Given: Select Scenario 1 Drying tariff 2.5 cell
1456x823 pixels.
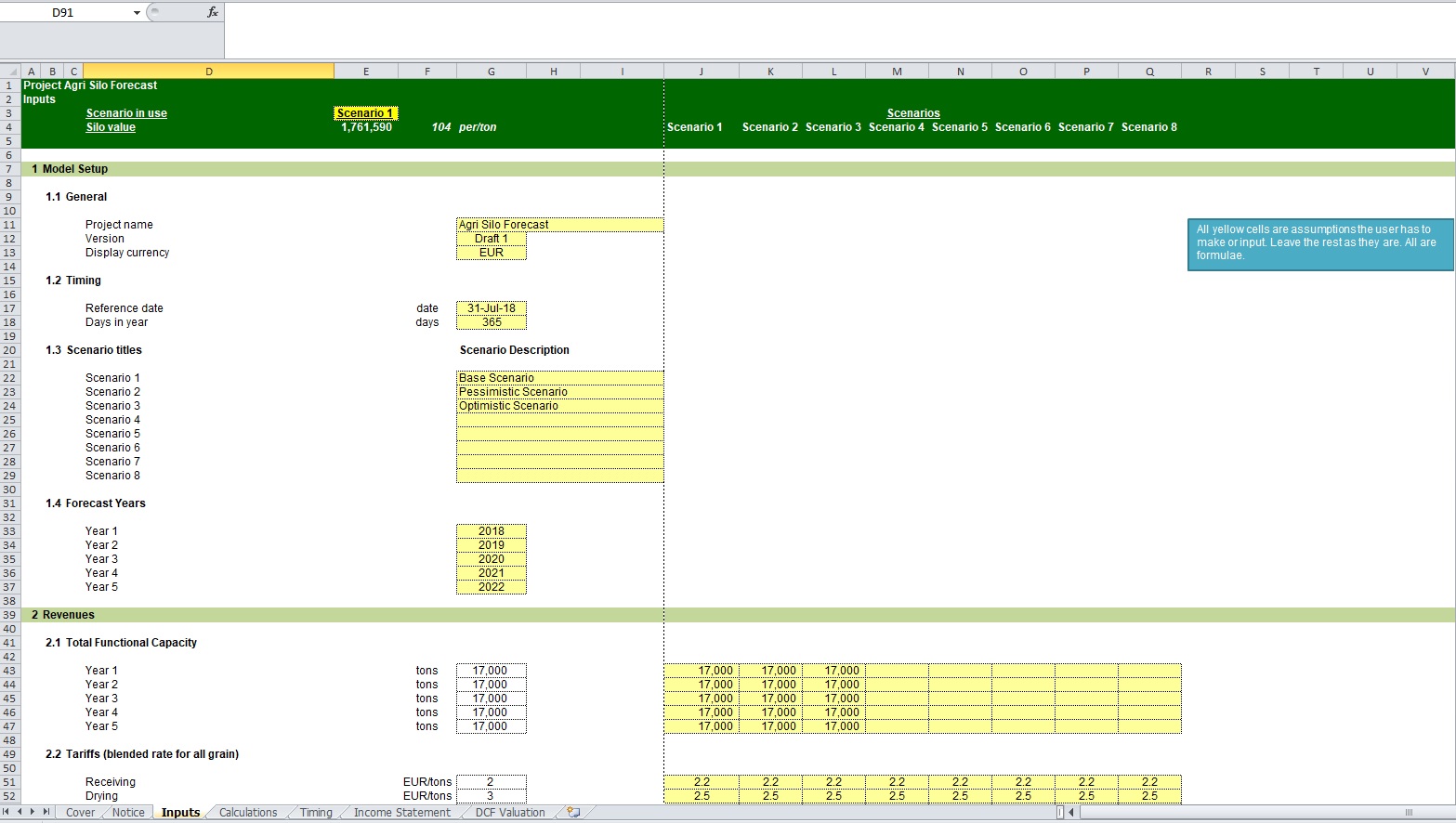Looking at the screenshot, I should click(702, 796).
